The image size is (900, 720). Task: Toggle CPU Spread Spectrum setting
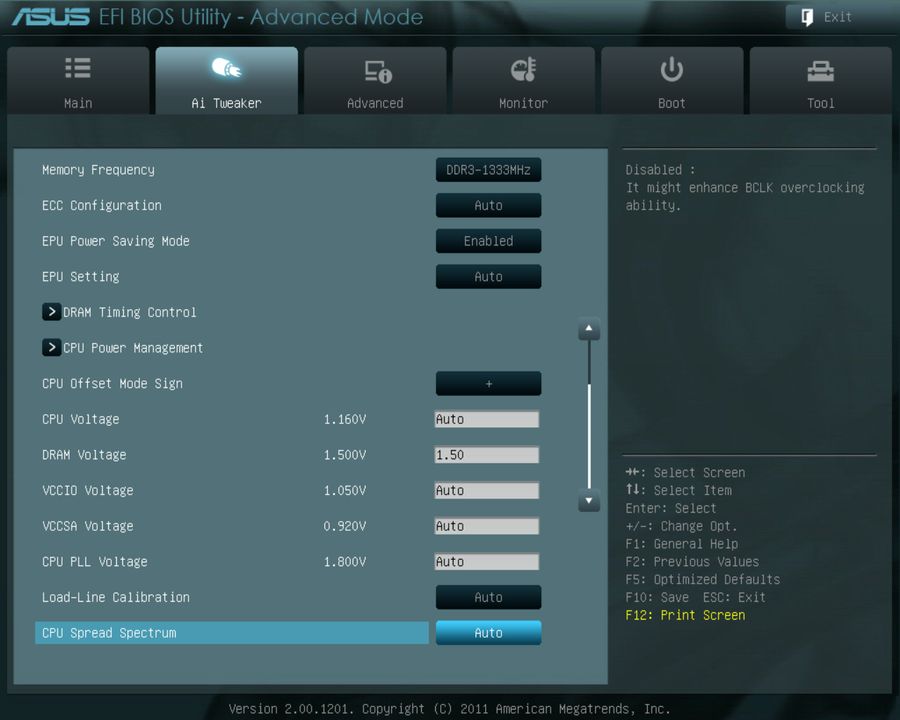point(488,632)
